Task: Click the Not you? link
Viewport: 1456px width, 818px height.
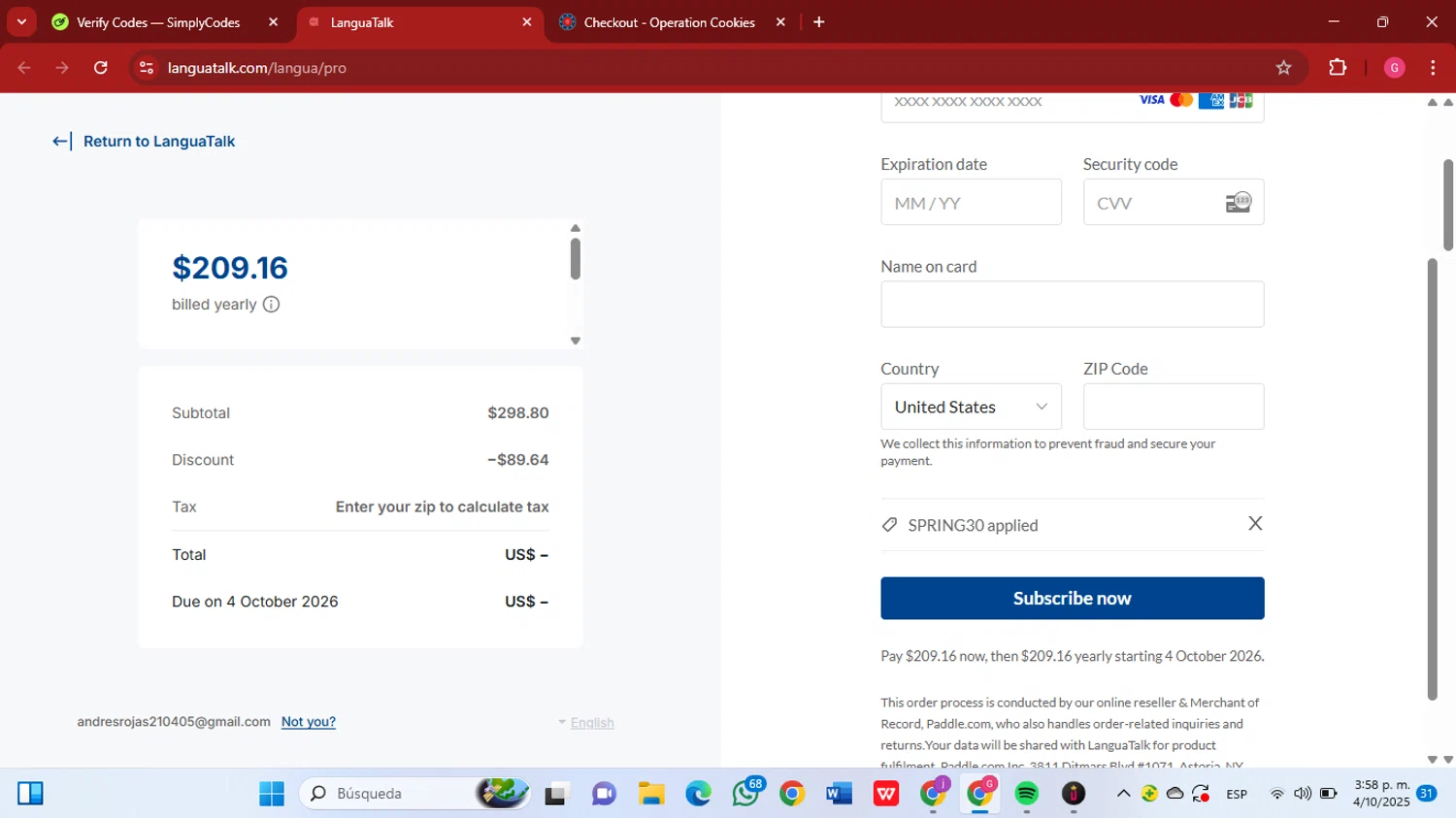Action: pos(309,722)
